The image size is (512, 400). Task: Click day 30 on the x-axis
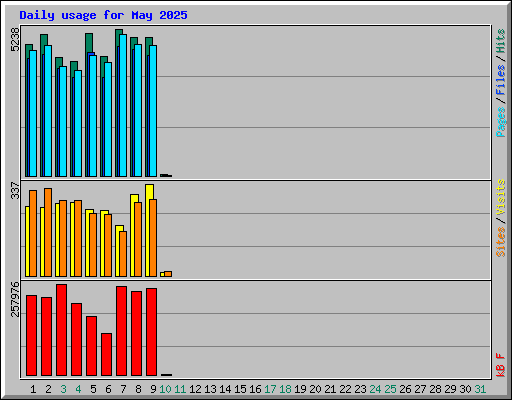465,389
